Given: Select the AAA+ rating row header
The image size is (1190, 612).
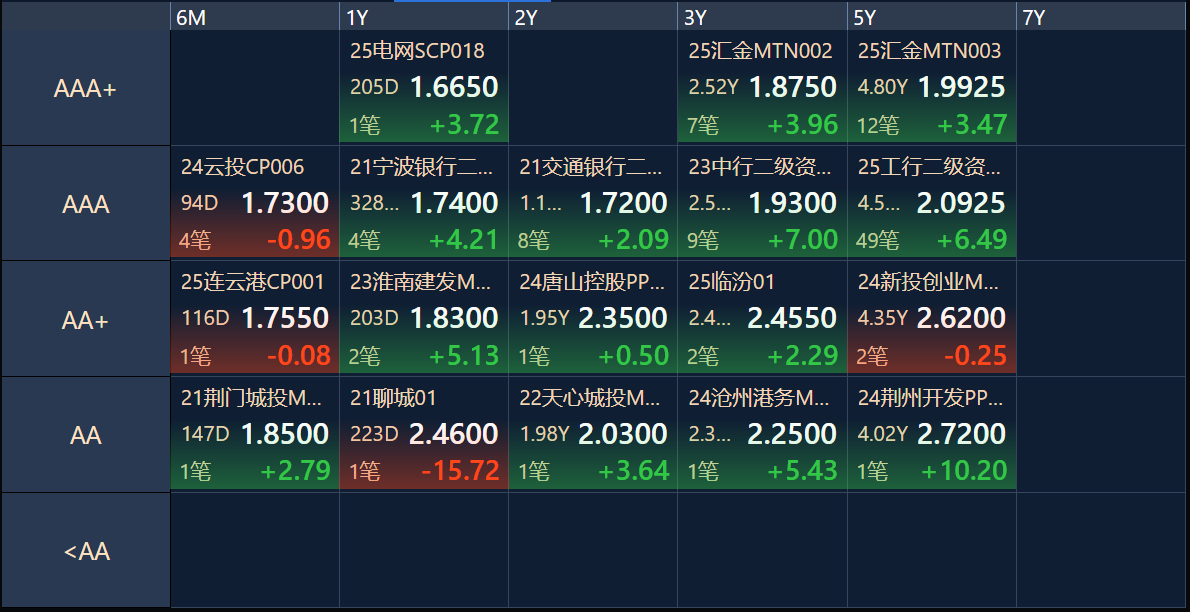Looking at the screenshot, I should point(85,89).
